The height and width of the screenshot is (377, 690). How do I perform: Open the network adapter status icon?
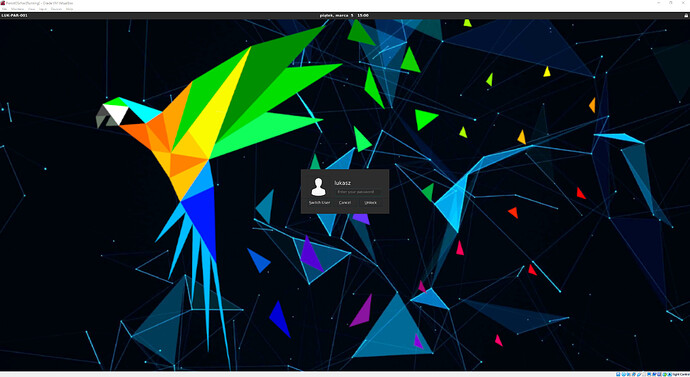634,374
